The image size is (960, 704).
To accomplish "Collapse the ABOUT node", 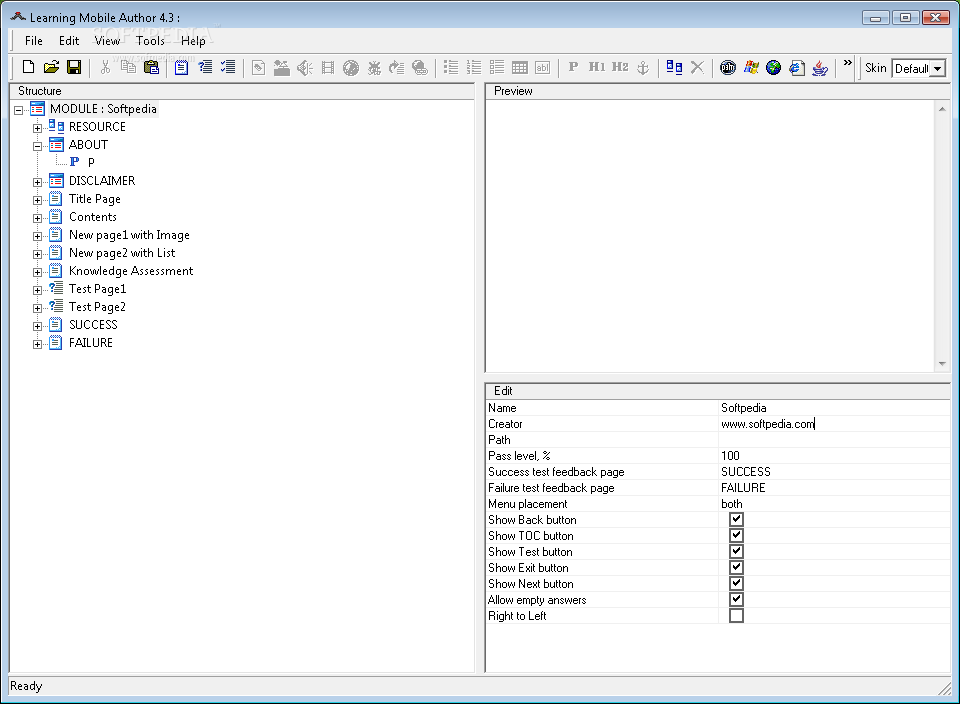I will point(37,146).
